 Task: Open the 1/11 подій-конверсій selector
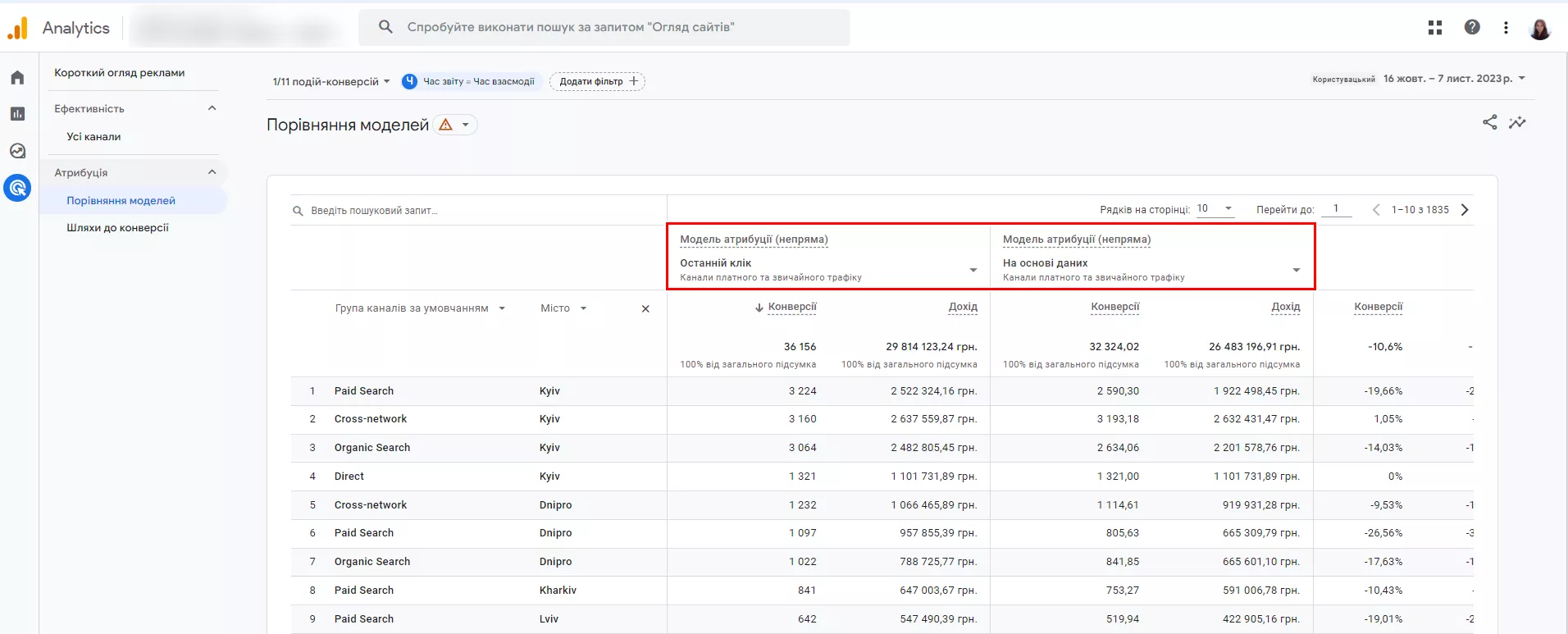point(331,81)
